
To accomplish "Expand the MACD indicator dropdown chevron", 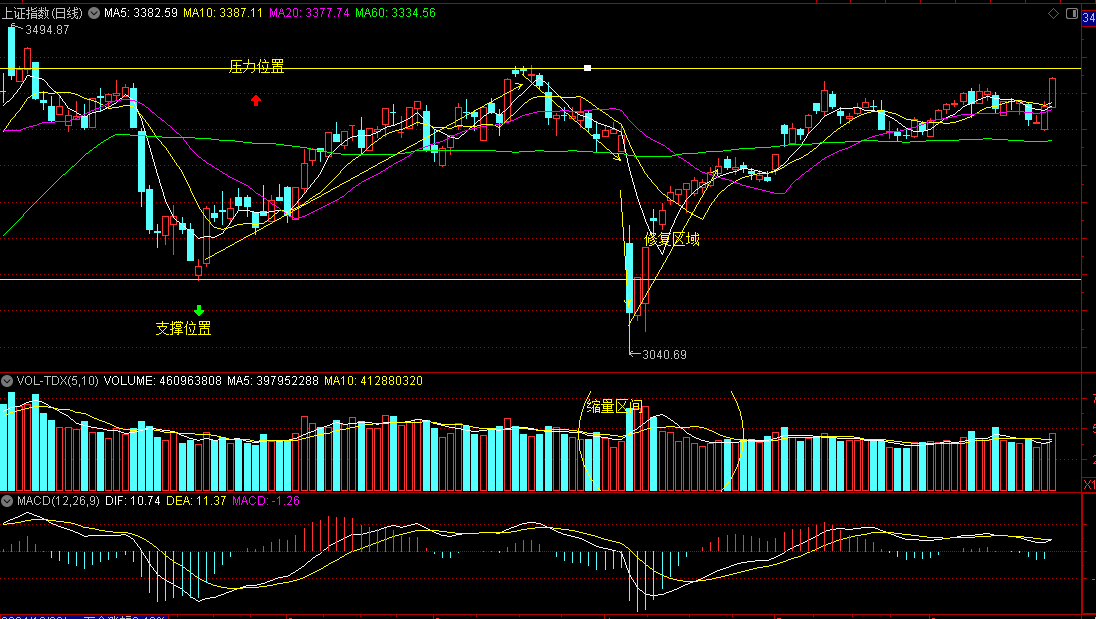I will [7, 501].
